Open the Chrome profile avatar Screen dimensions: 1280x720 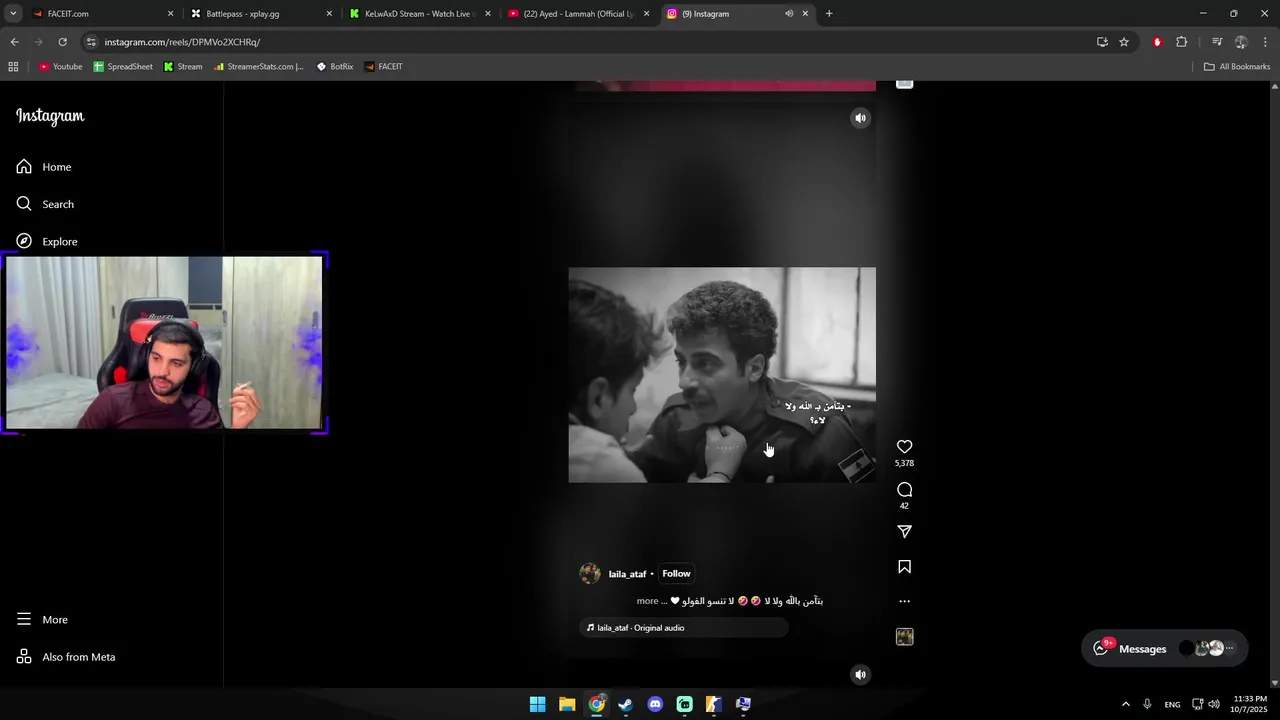click(x=1241, y=42)
